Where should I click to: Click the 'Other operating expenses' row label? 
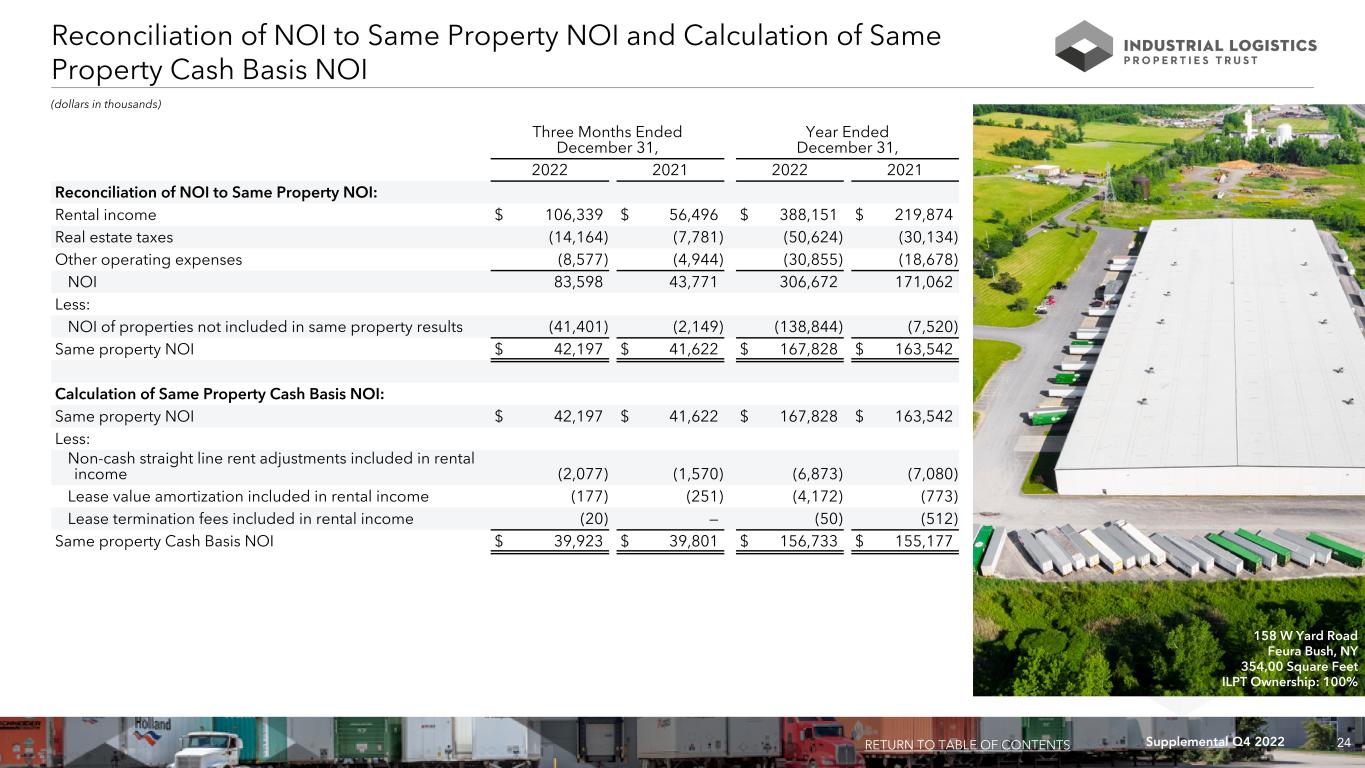click(x=148, y=259)
